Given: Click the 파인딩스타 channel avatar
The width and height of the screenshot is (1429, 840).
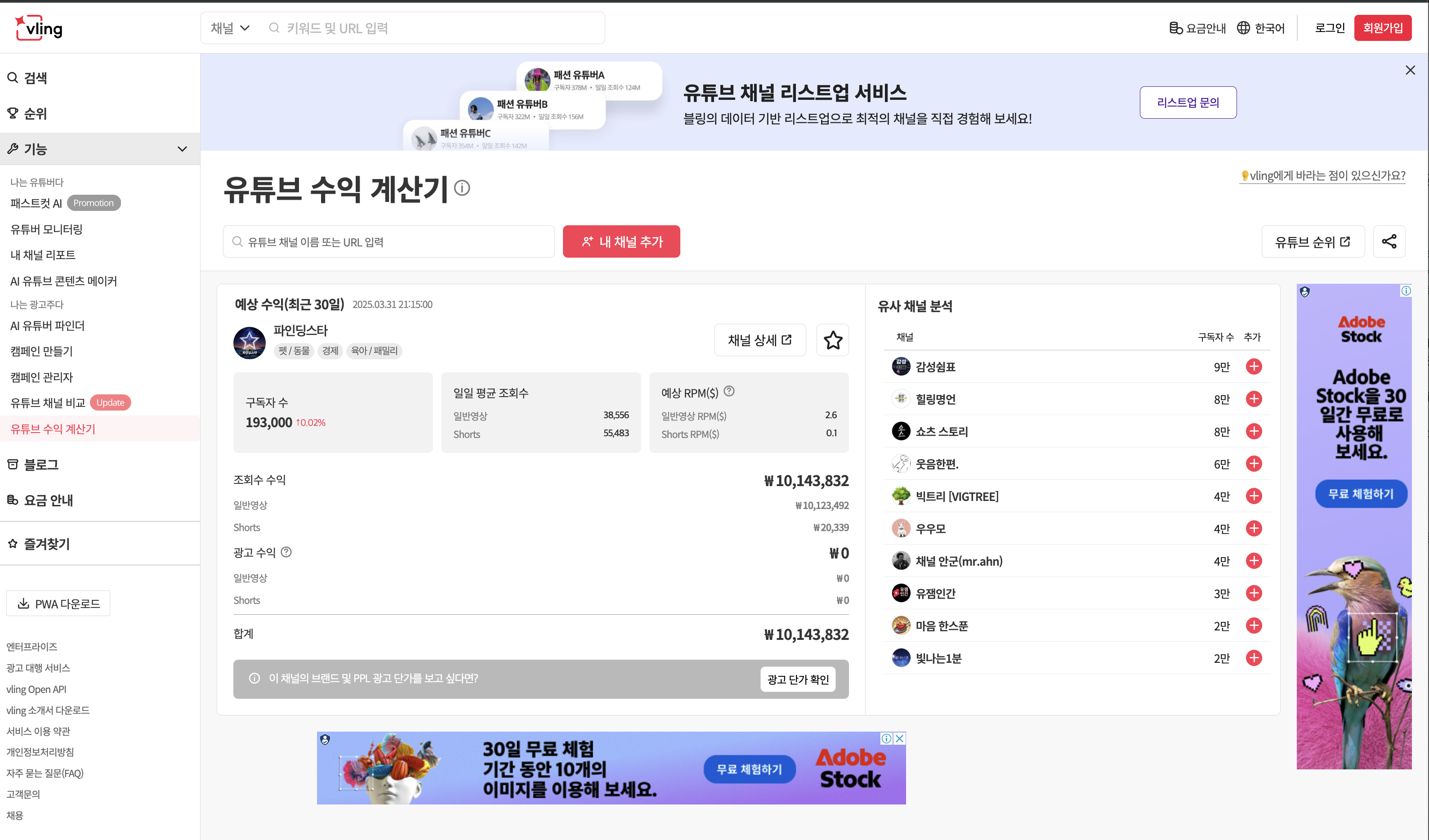Looking at the screenshot, I should point(250,343).
